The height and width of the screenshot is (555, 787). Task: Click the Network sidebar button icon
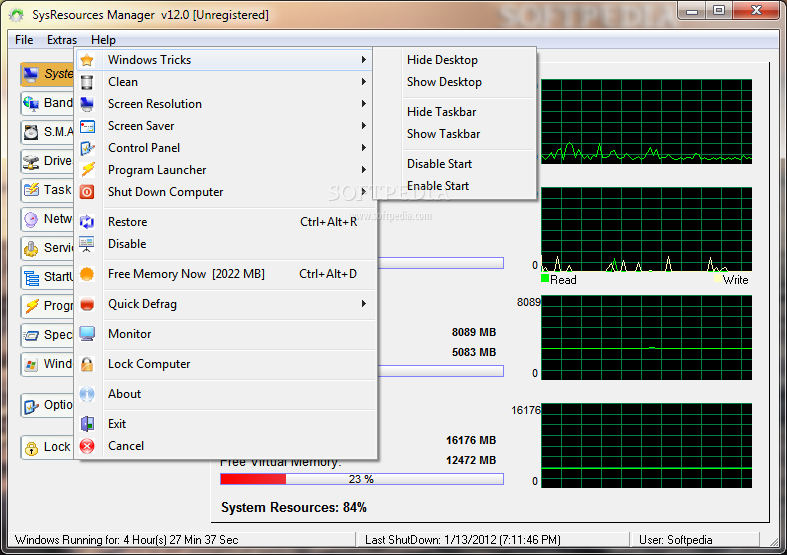tap(31, 219)
